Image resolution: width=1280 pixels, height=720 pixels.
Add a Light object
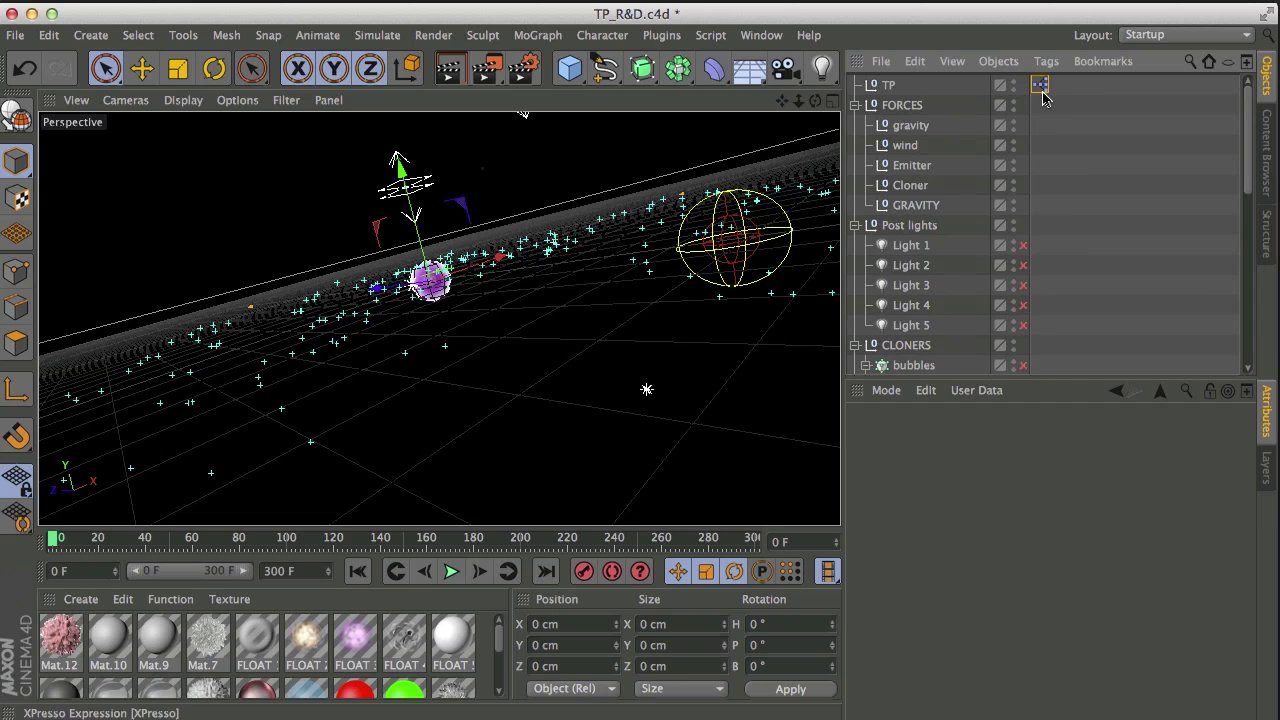click(x=822, y=68)
